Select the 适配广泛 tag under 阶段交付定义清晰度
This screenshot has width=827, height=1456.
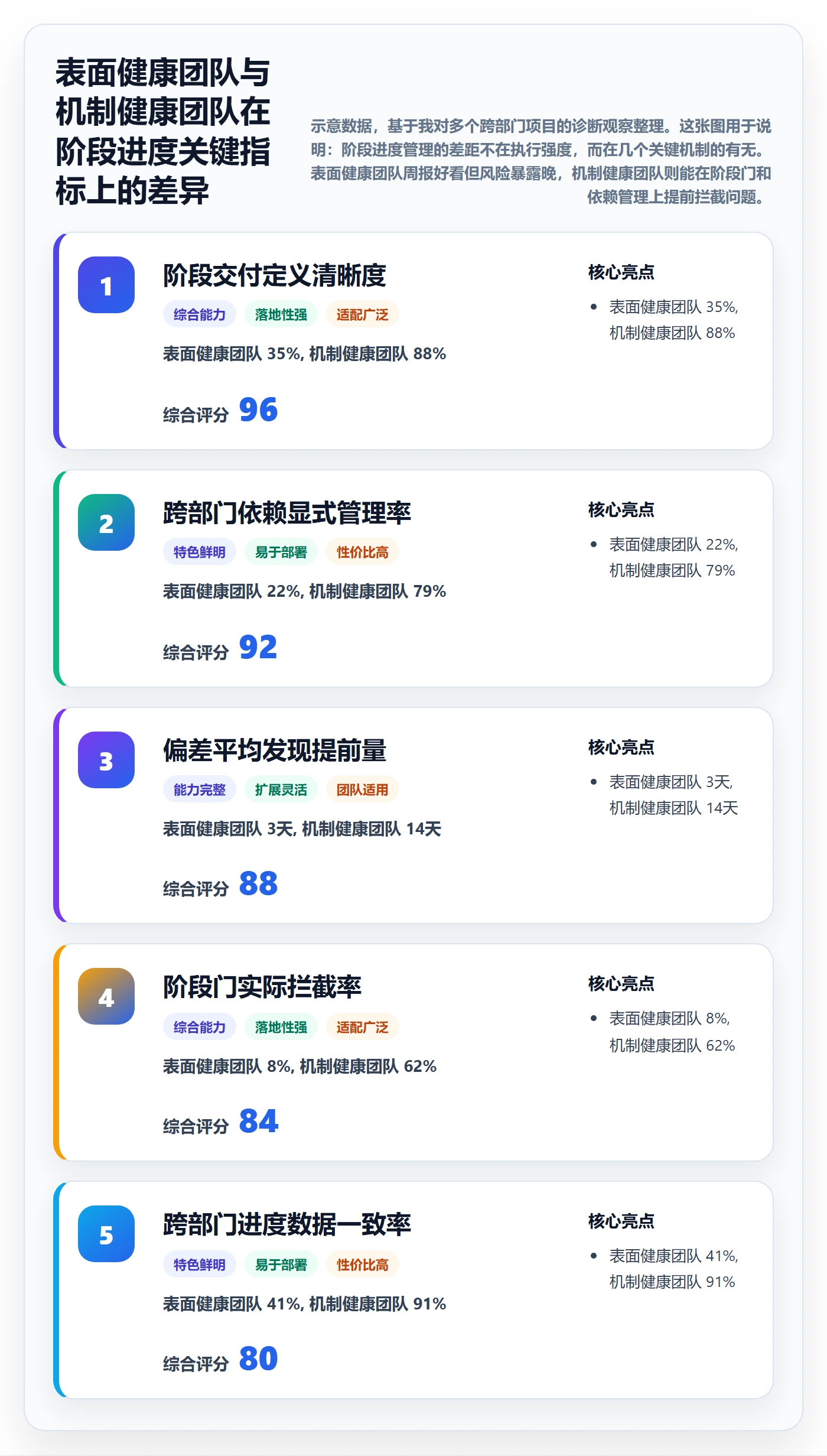tap(363, 314)
